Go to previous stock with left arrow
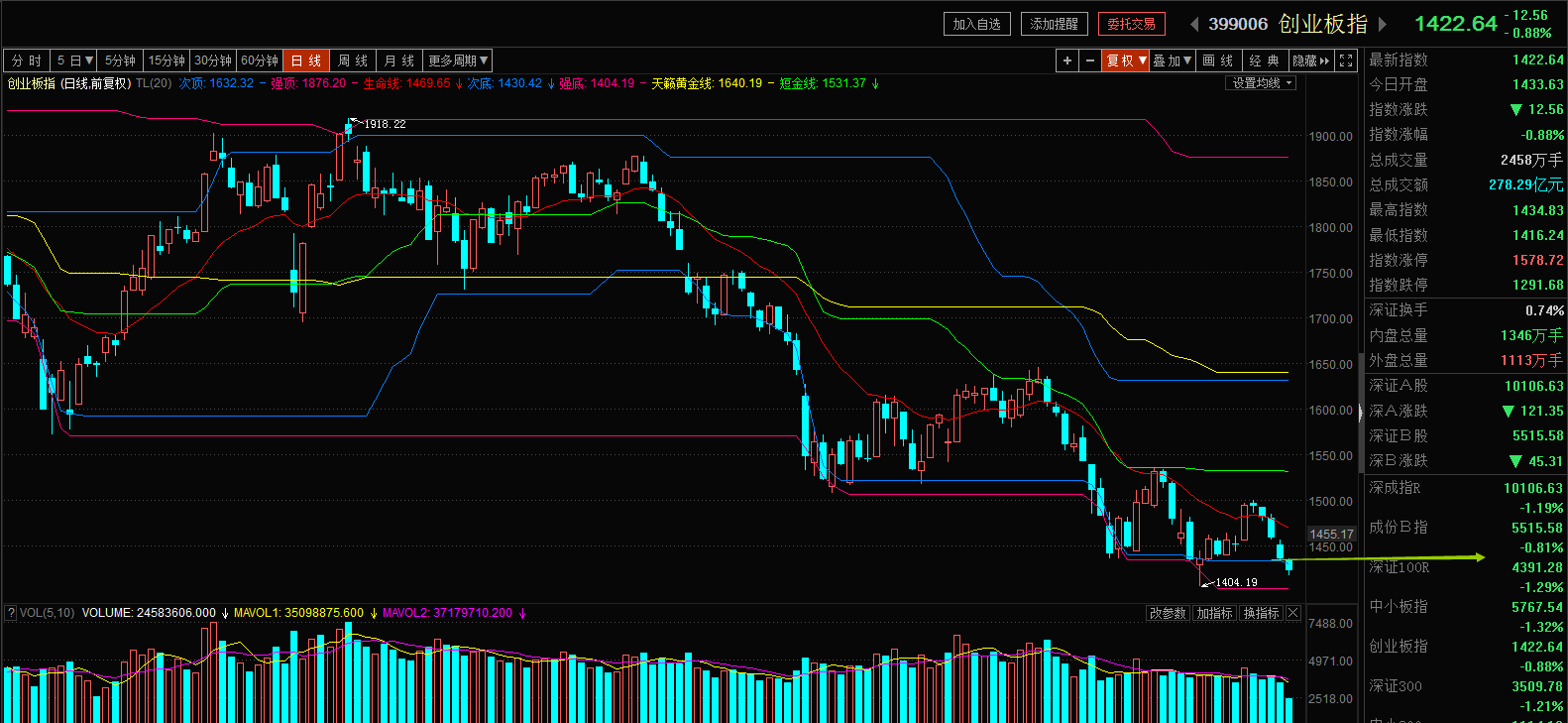Screen dimensions: 1568x723 pyautogui.click(x=1194, y=24)
